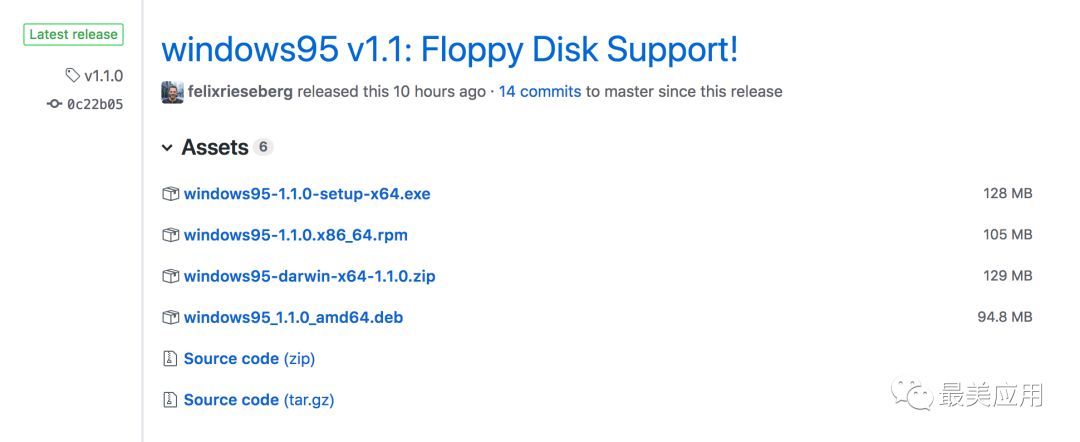Download Source code as tar.gz
This screenshot has width=1080, height=442.
point(258,400)
